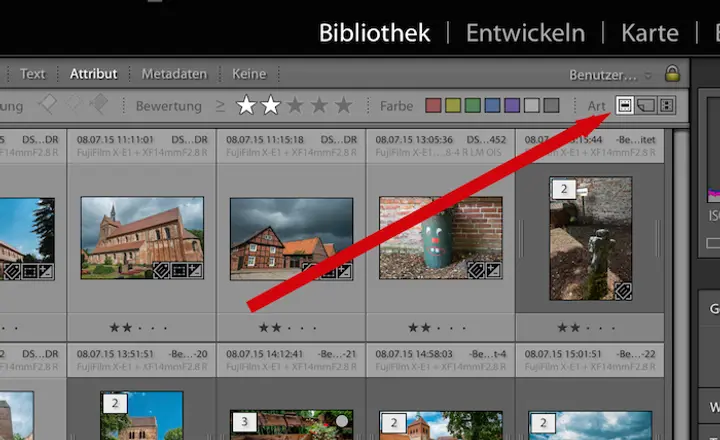This screenshot has width=720, height=440.
Task: Select the church photo from 11:11:01
Action: 142,238
